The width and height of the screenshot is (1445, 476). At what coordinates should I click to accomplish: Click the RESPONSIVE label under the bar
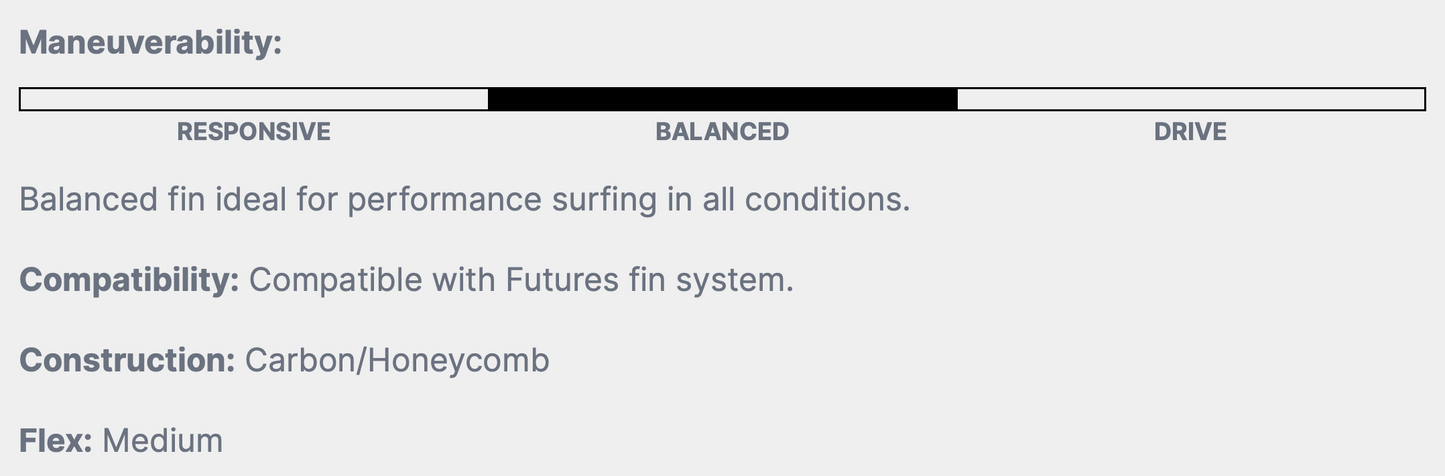(x=254, y=132)
